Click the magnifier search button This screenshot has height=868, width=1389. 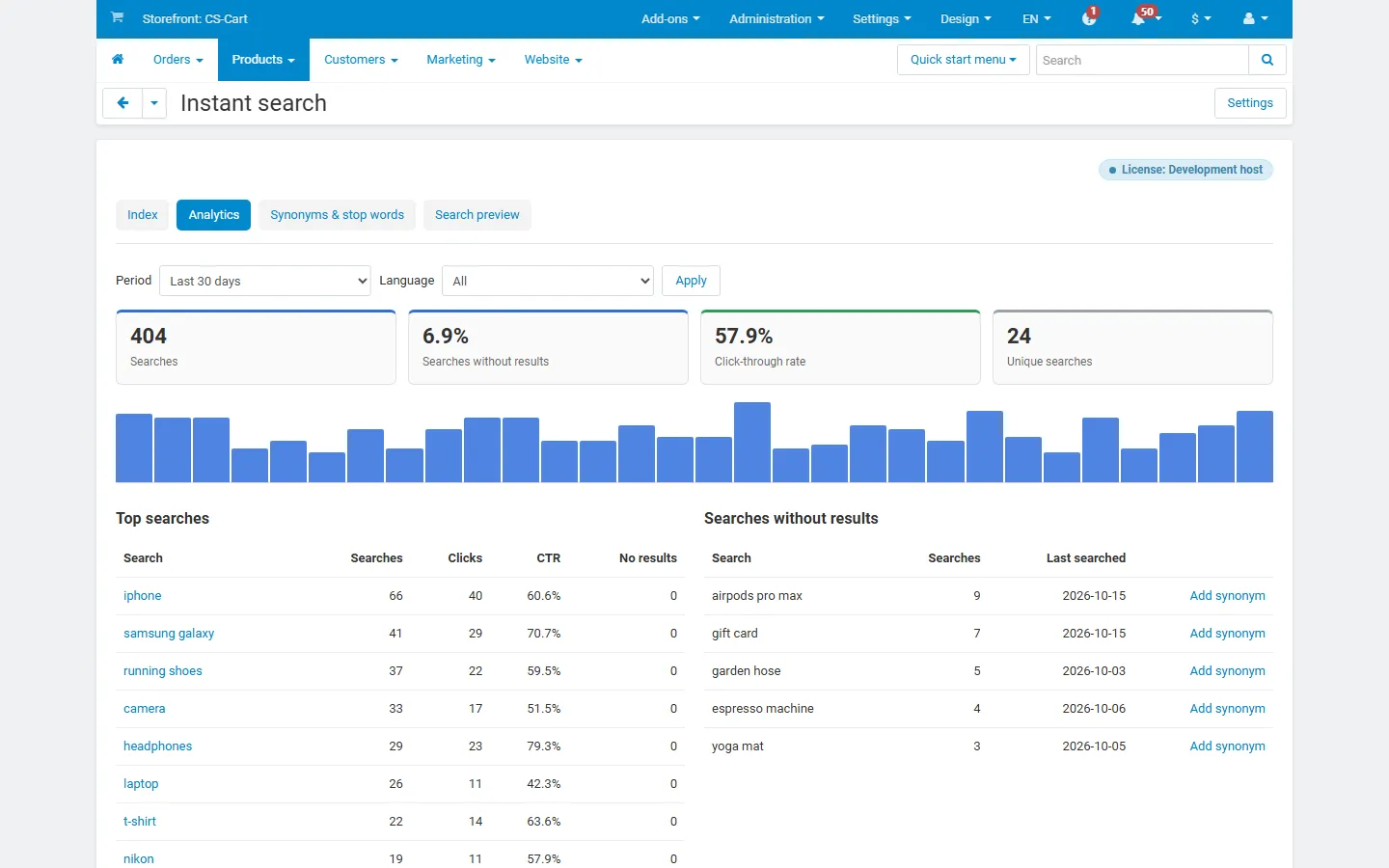point(1267,60)
